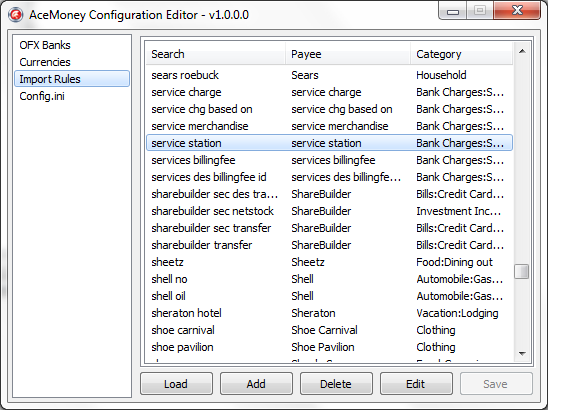The width and height of the screenshot is (563, 410).
Task: Click the Add button
Action: pos(256,384)
